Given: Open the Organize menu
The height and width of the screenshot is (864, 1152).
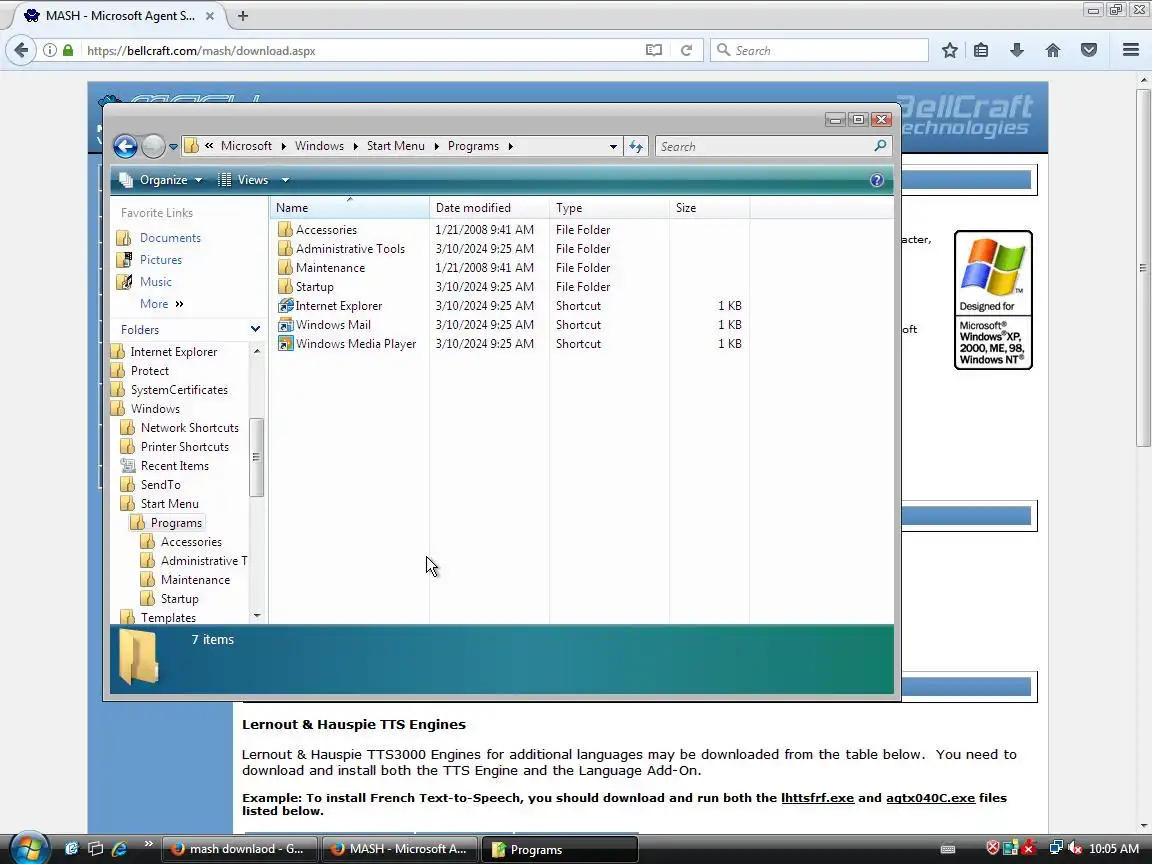Looking at the screenshot, I should pos(161,180).
